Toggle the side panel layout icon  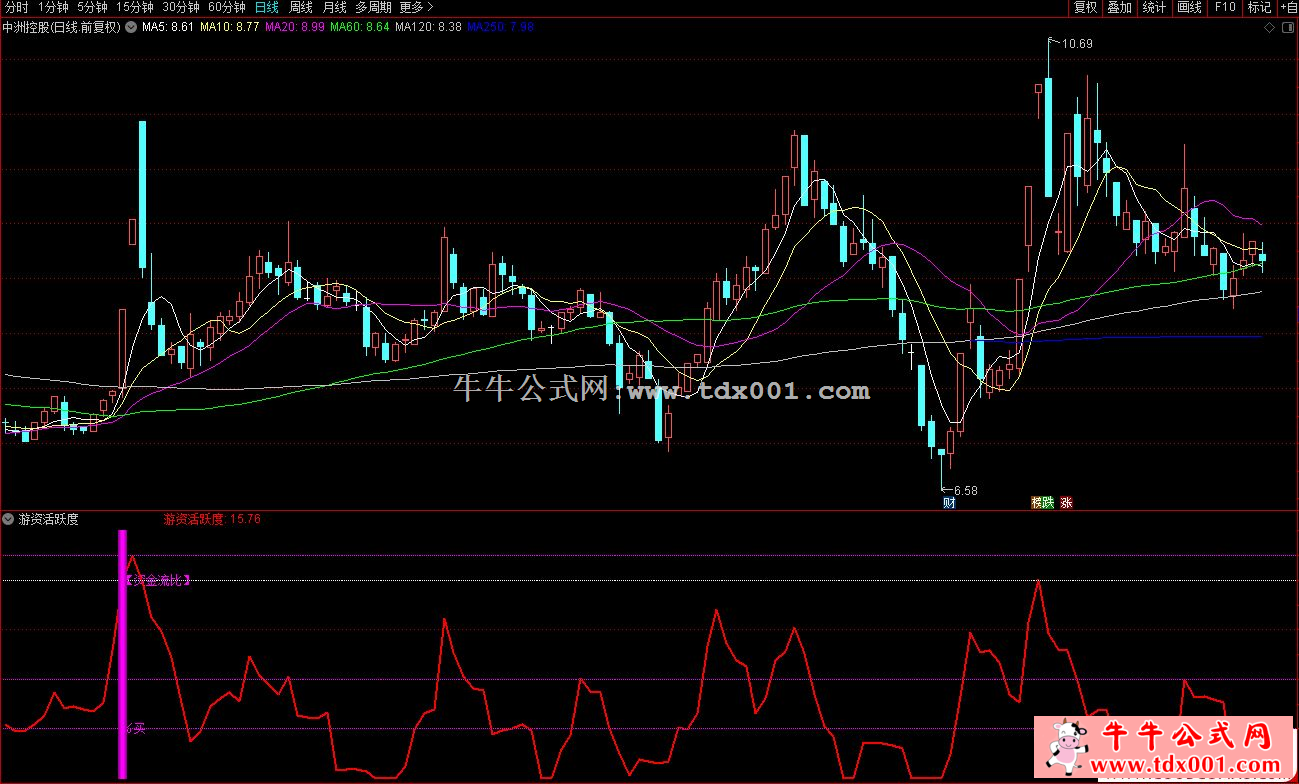1288,28
